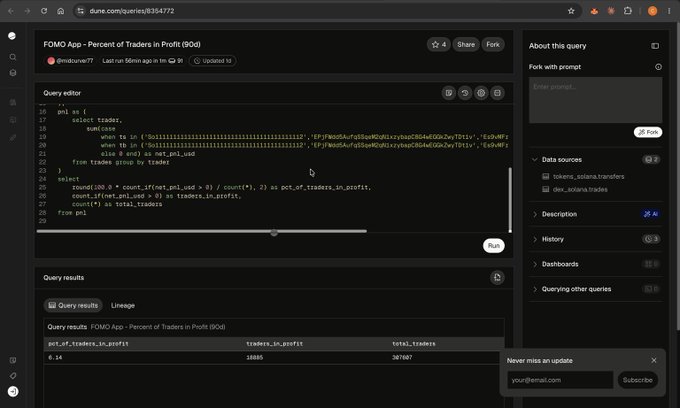Click the note/format icon in editor toolbar

[x=449, y=93]
